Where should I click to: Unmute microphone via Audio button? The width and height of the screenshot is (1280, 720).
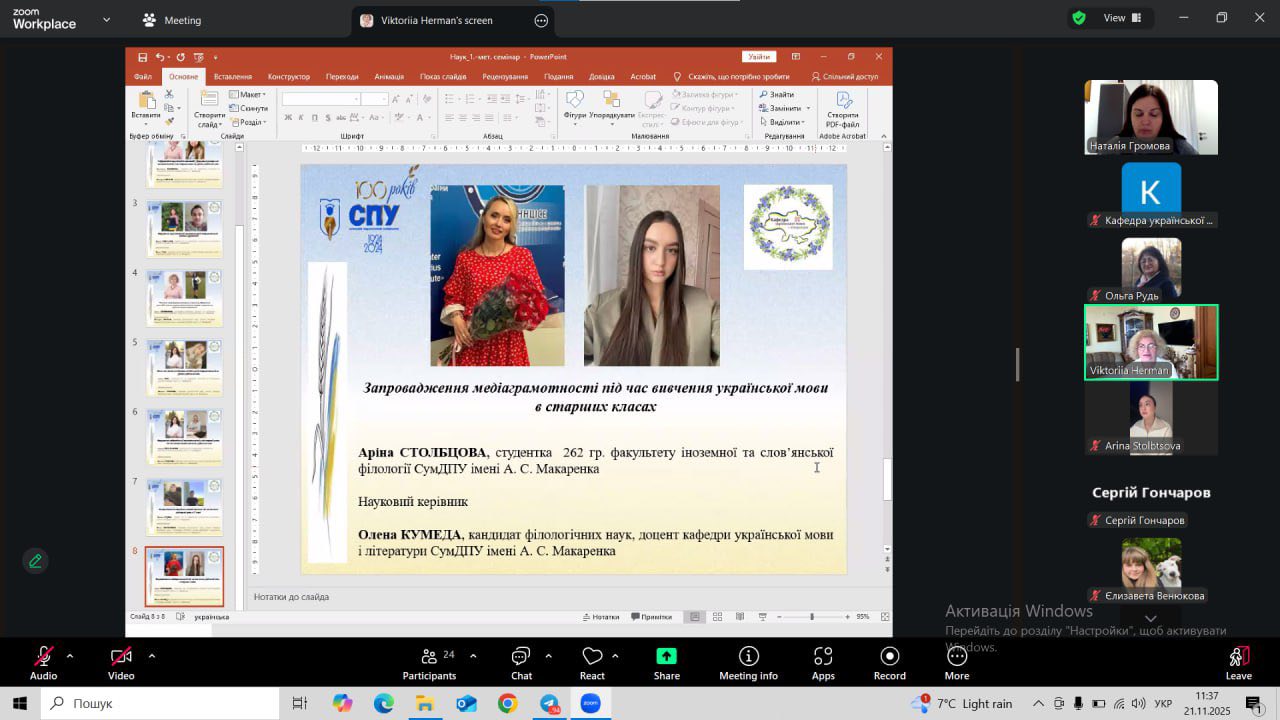(43, 662)
